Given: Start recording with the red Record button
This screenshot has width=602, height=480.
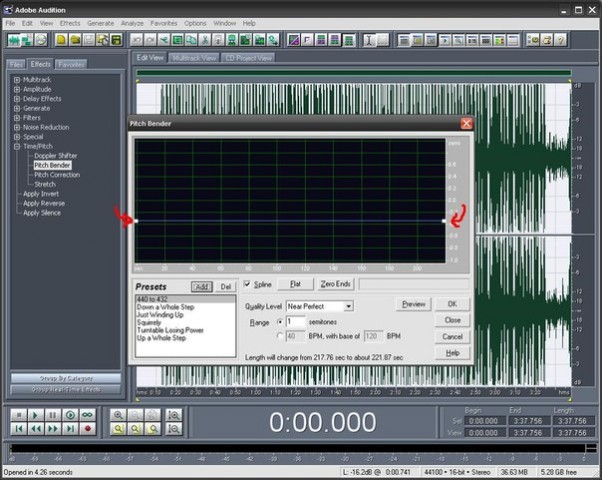Looking at the screenshot, I should click(88, 428).
